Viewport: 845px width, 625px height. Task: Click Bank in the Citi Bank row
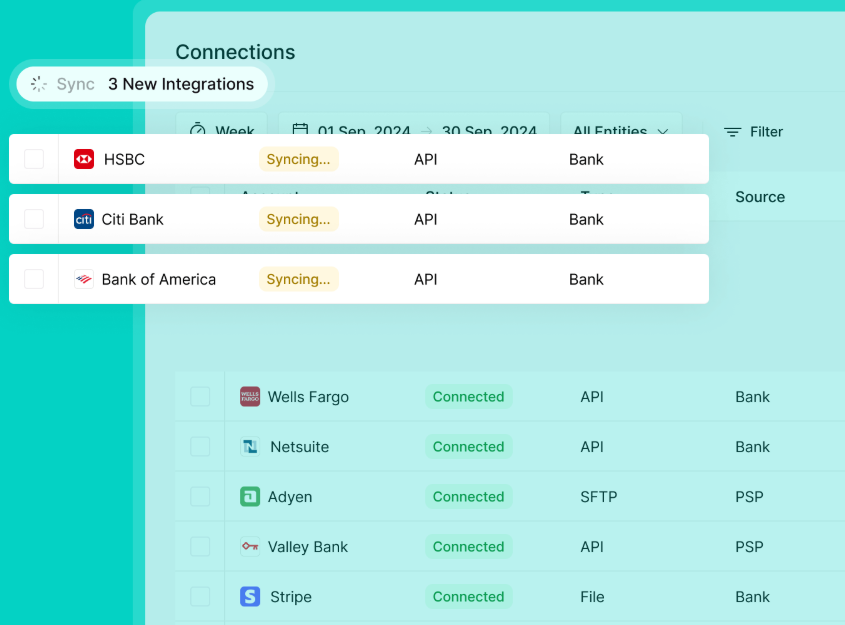(x=586, y=219)
